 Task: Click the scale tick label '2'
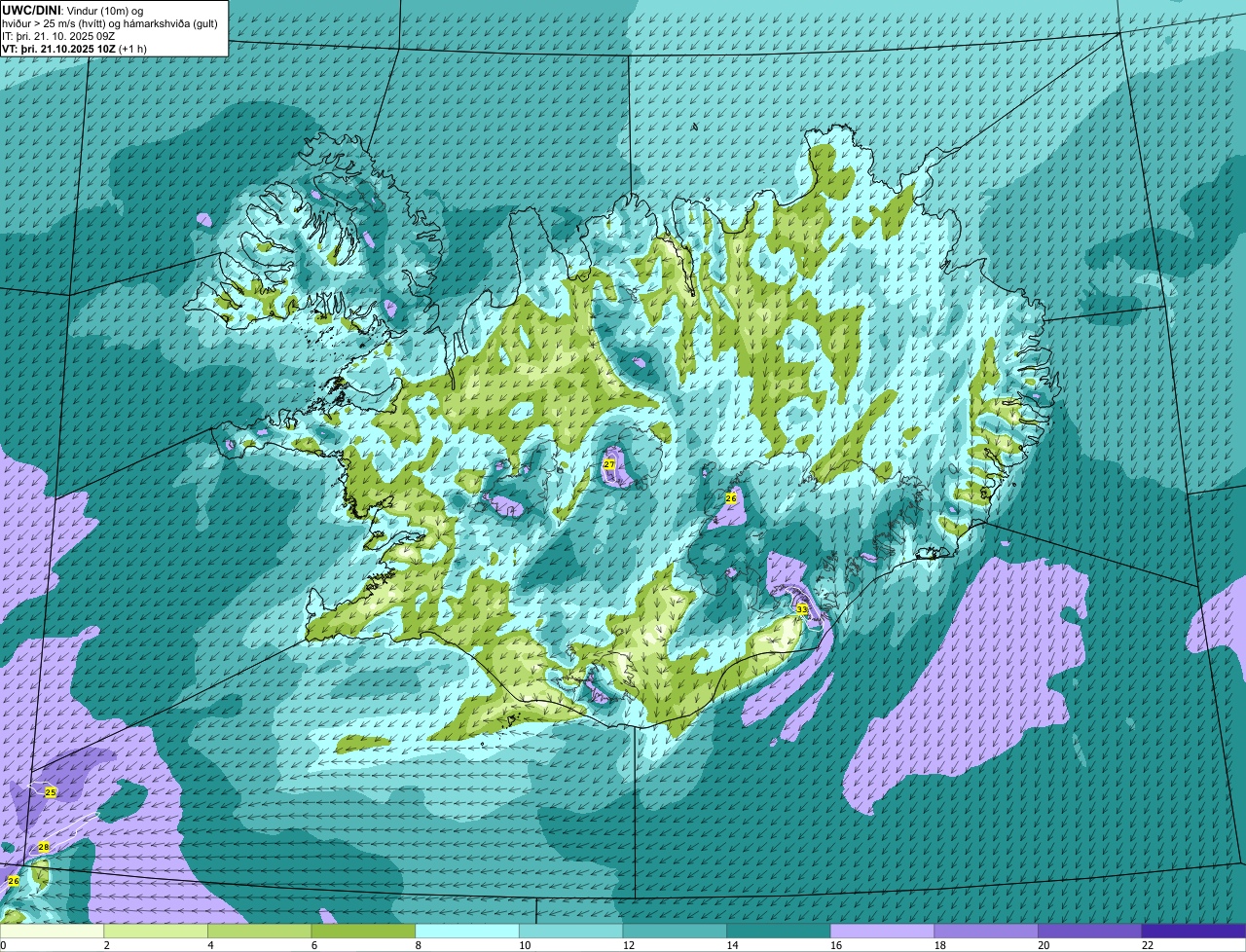pos(106,945)
